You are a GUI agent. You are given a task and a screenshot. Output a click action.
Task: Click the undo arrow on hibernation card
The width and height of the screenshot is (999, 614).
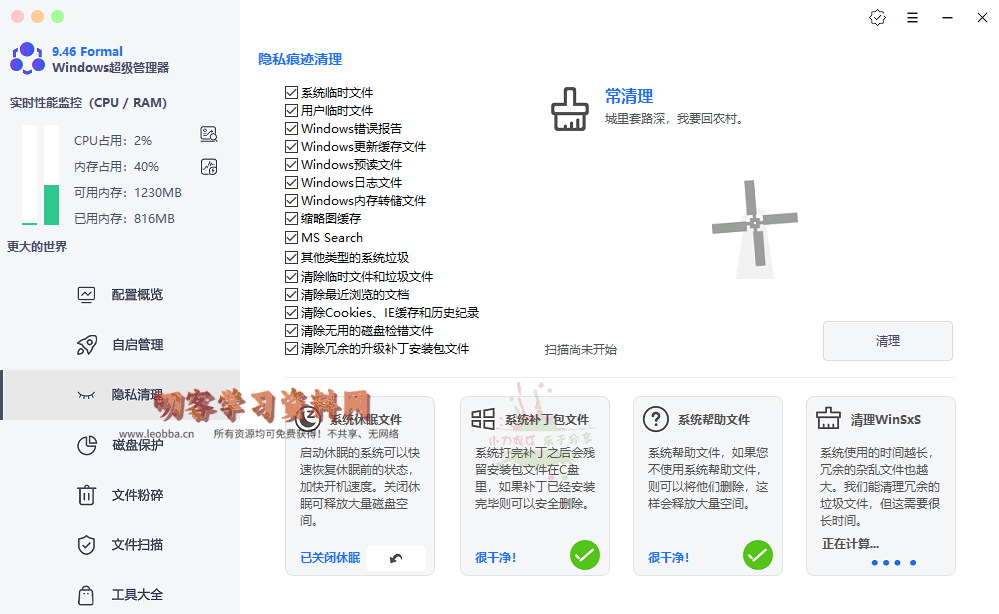click(396, 558)
